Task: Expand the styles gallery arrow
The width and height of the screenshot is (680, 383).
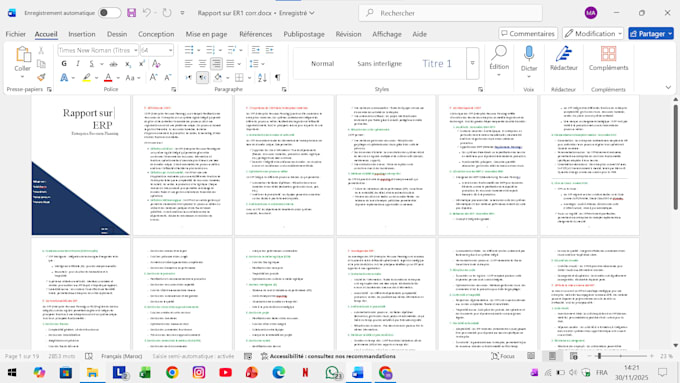Action: (x=472, y=63)
